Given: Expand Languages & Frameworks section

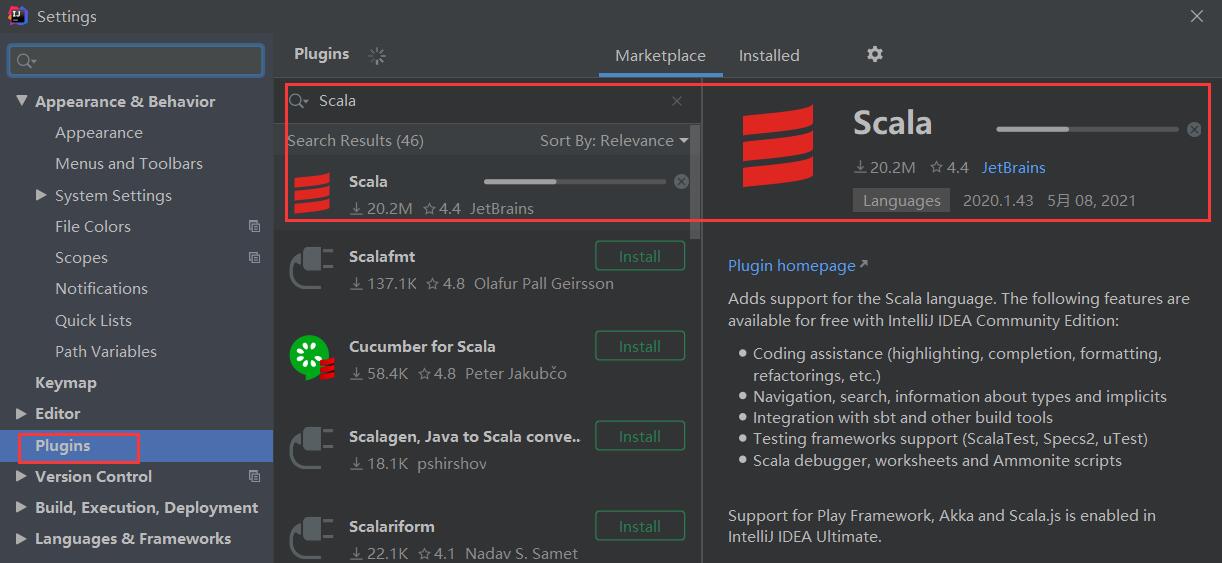Looking at the screenshot, I should point(22,538).
